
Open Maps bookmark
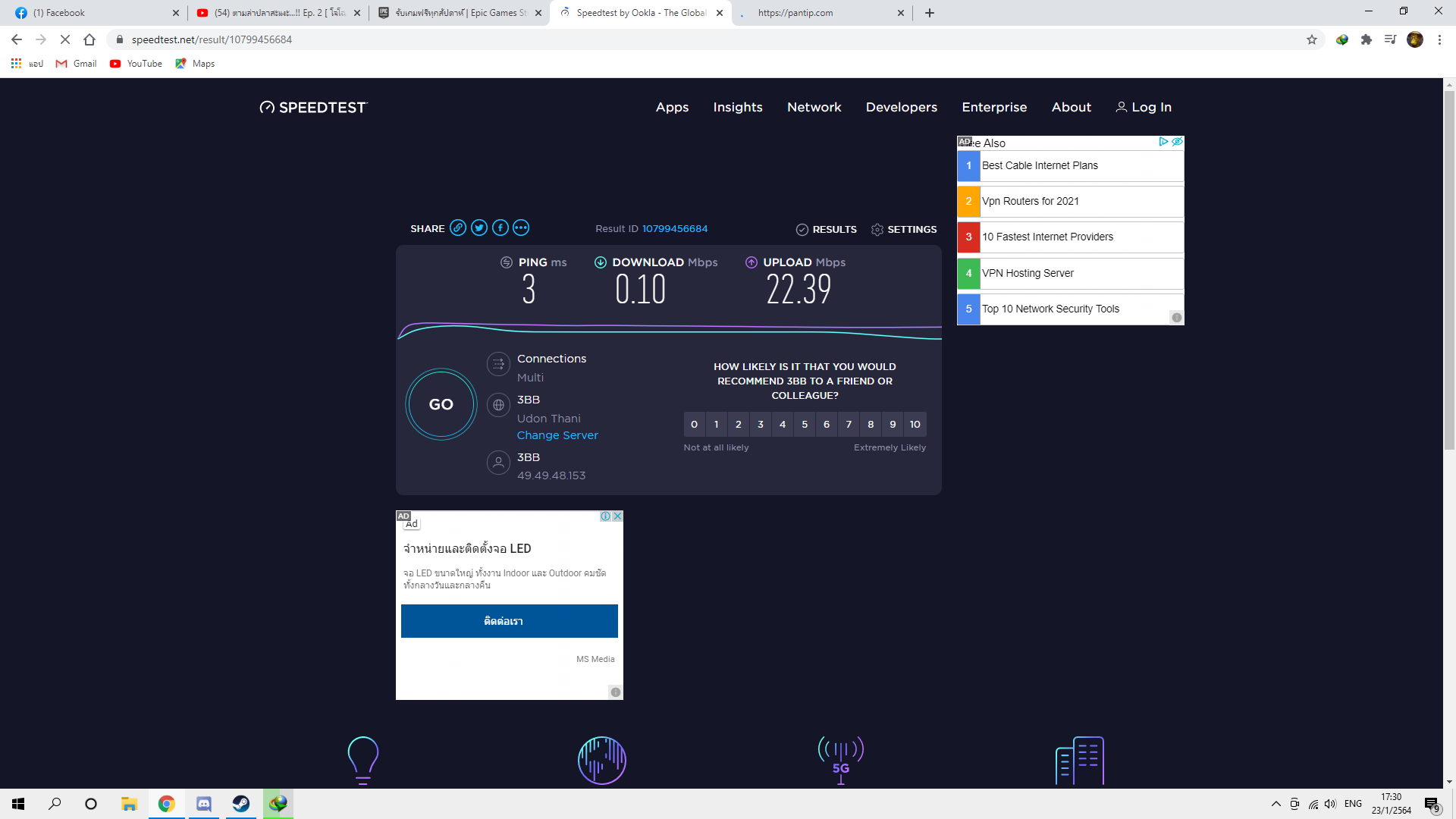click(x=195, y=64)
